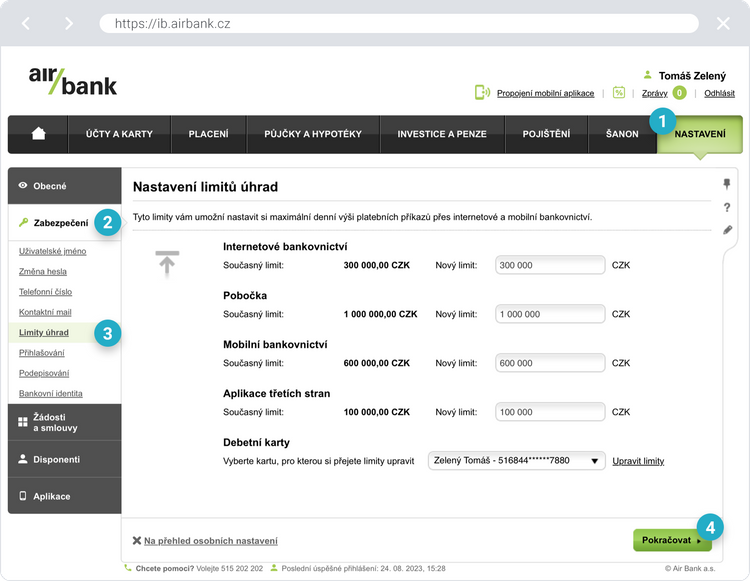Click the Upravit limity link

(638, 461)
